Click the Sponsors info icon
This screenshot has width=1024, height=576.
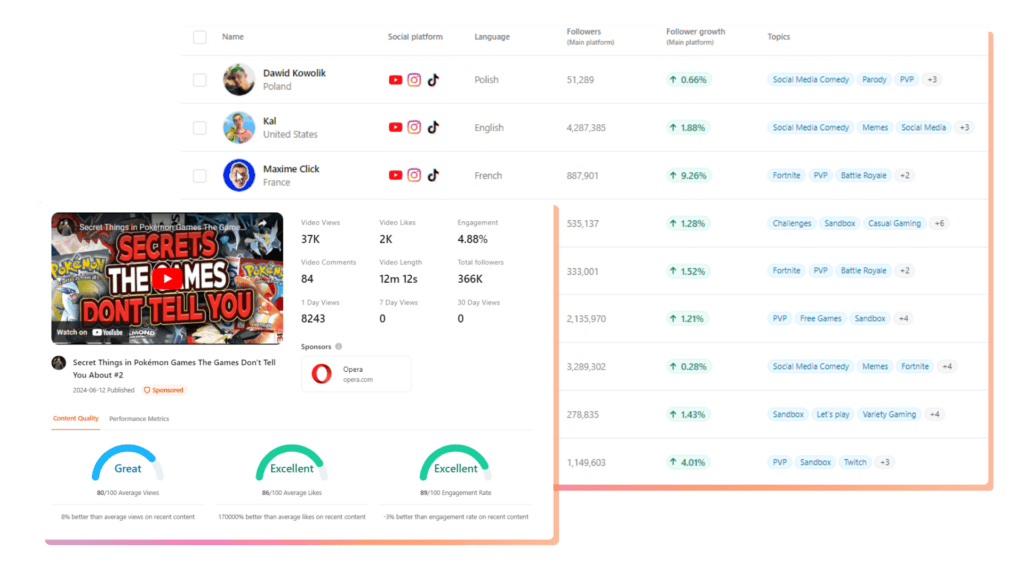pyautogui.click(x=338, y=347)
